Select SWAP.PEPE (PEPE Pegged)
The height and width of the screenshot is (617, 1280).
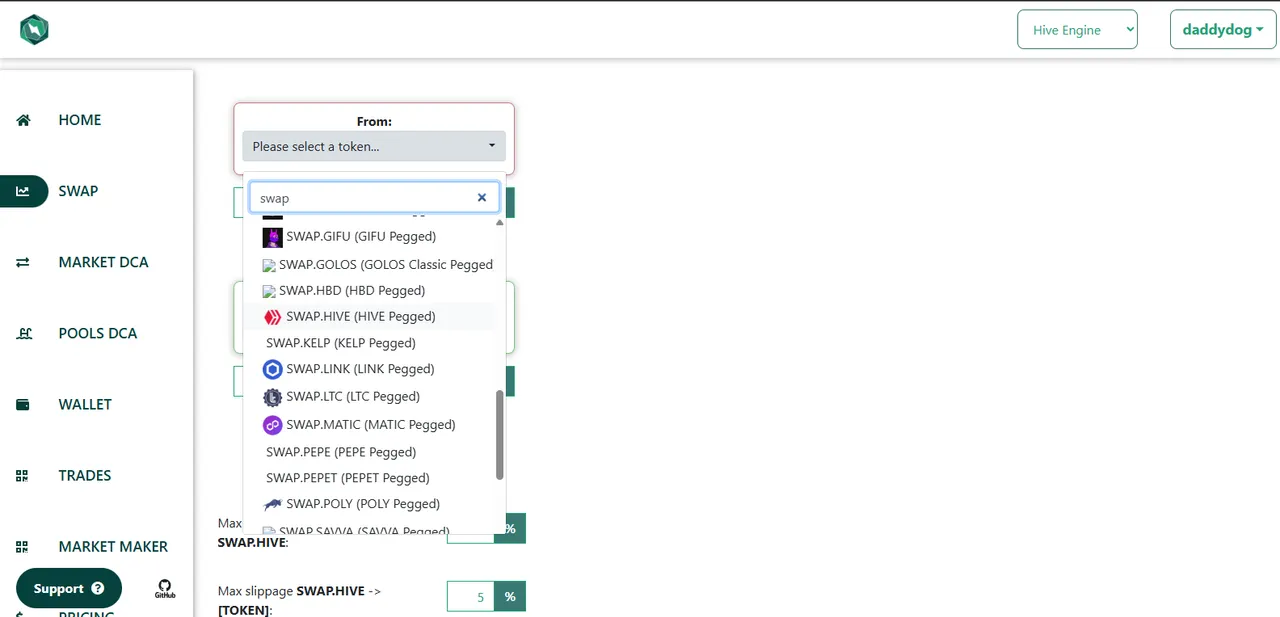pyautogui.click(x=370, y=452)
